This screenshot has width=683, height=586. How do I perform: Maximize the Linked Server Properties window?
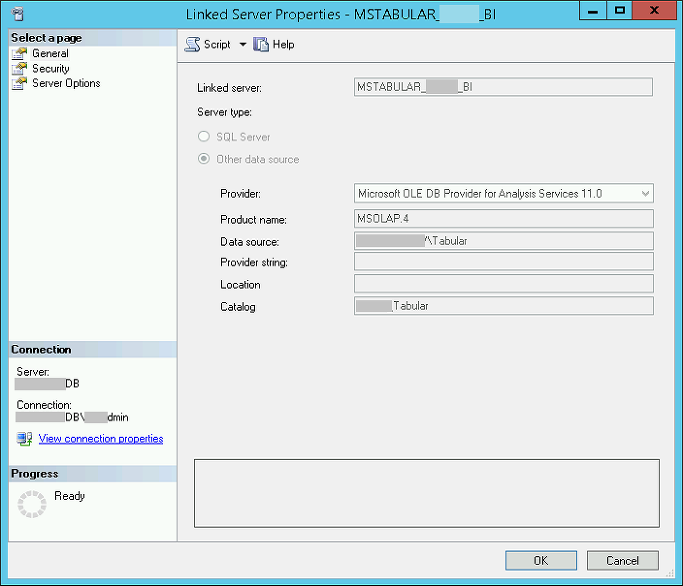(x=619, y=10)
